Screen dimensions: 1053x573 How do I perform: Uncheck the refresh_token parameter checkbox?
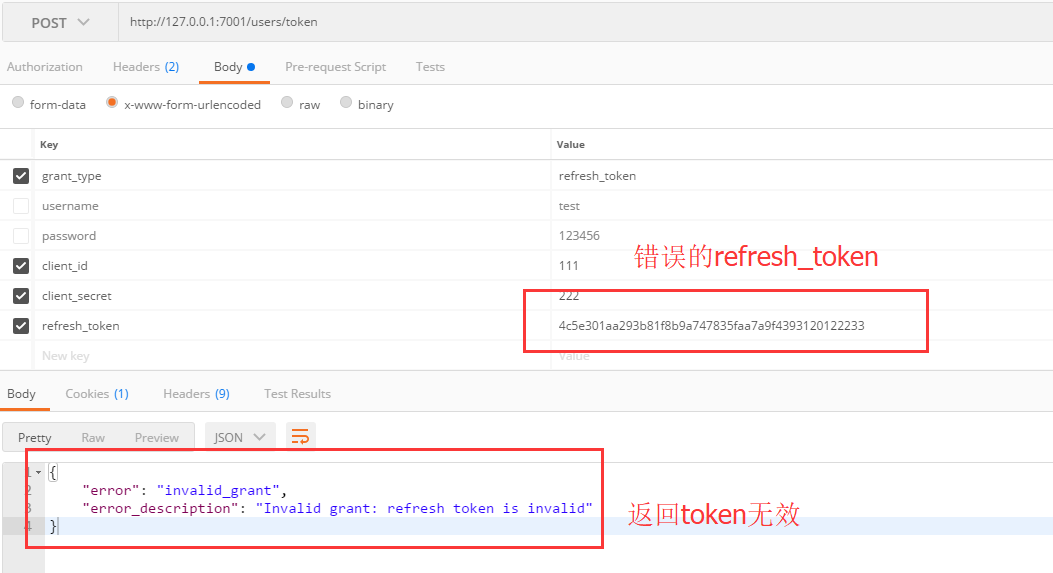[21, 326]
